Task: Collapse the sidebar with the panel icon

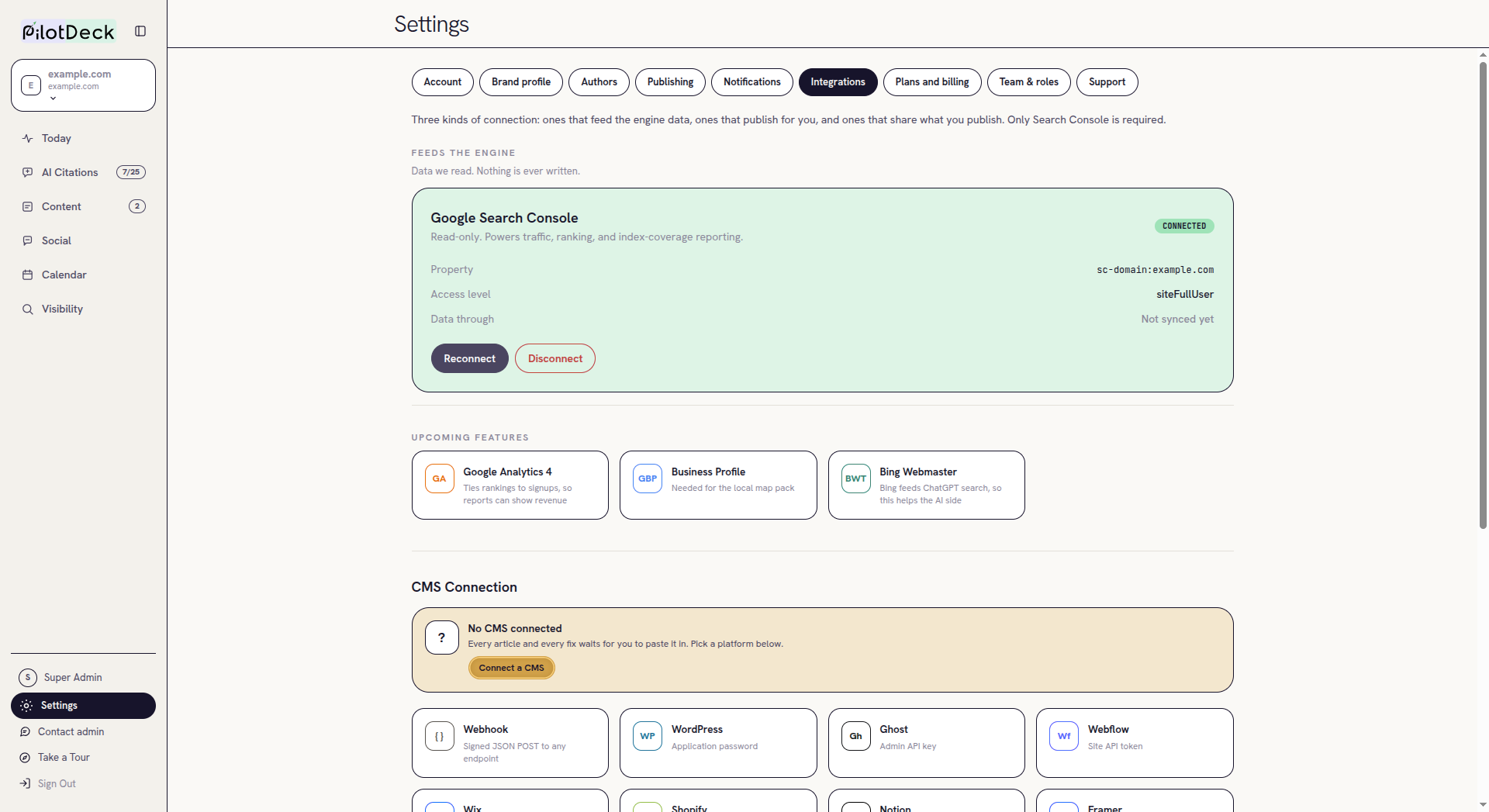Action: coord(140,31)
